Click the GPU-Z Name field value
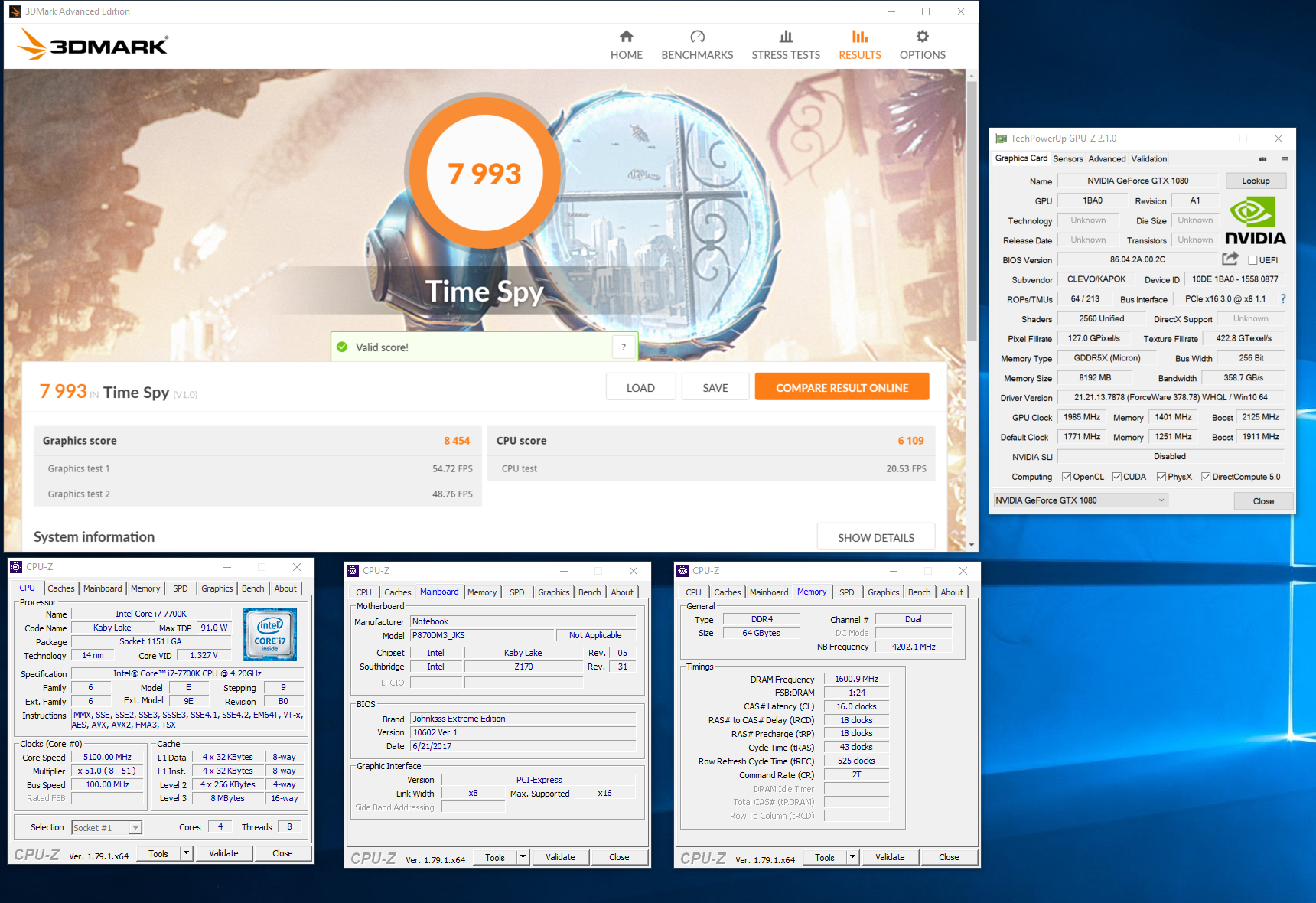Image resolution: width=1316 pixels, height=903 pixels. pyautogui.click(x=1138, y=181)
